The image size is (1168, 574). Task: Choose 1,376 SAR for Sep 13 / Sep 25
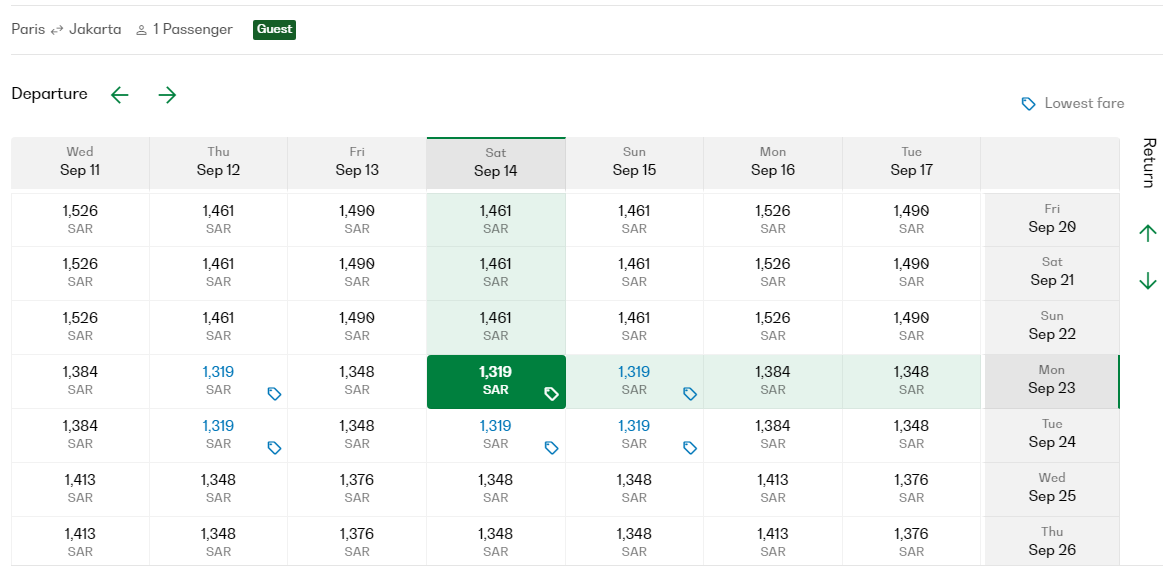click(x=357, y=489)
